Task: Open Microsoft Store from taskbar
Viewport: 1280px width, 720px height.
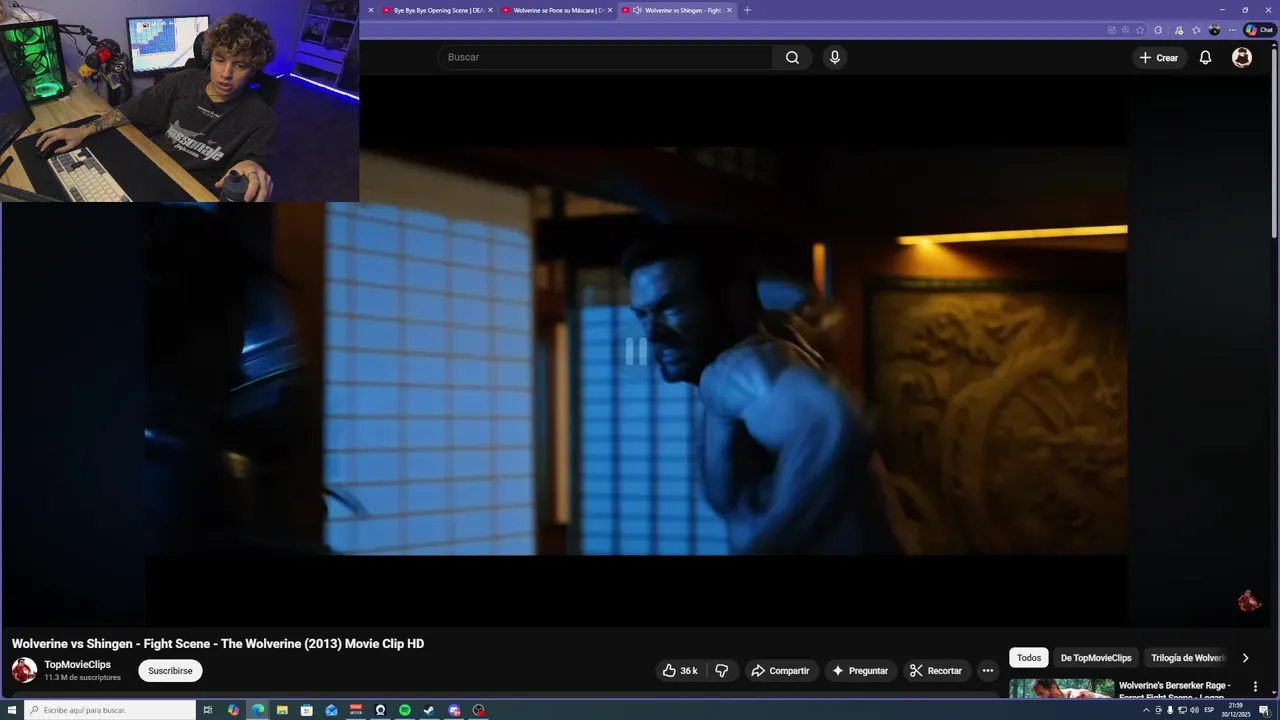Action: [306, 710]
